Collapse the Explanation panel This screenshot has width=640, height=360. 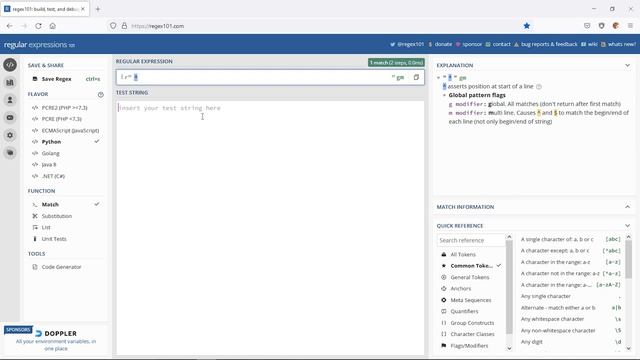627,65
